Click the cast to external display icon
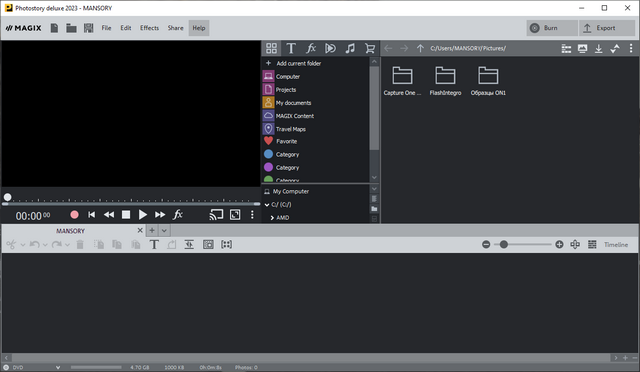The image size is (640, 372). [216, 214]
